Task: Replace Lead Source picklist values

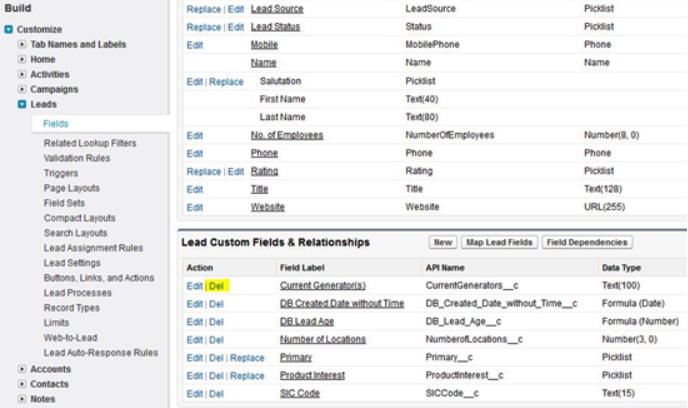Action: [204, 9]
